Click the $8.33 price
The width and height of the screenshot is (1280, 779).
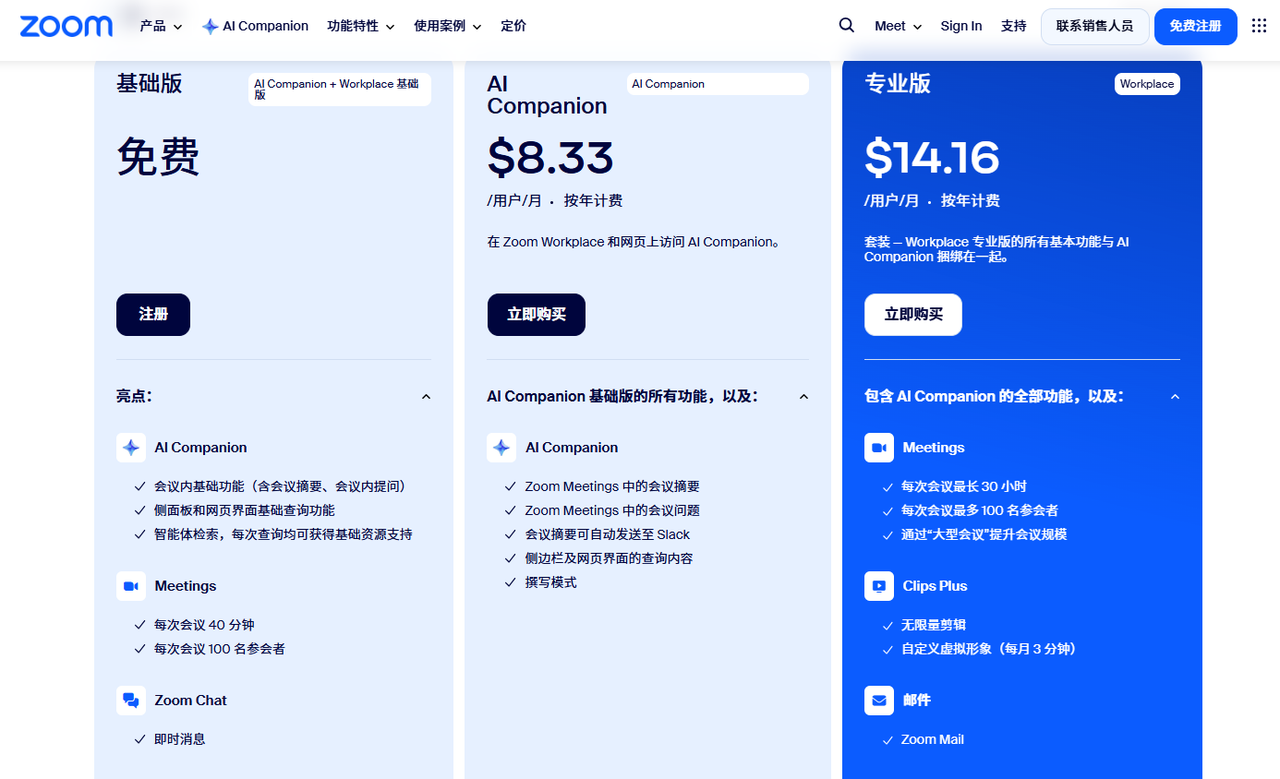tap(550, 158)
